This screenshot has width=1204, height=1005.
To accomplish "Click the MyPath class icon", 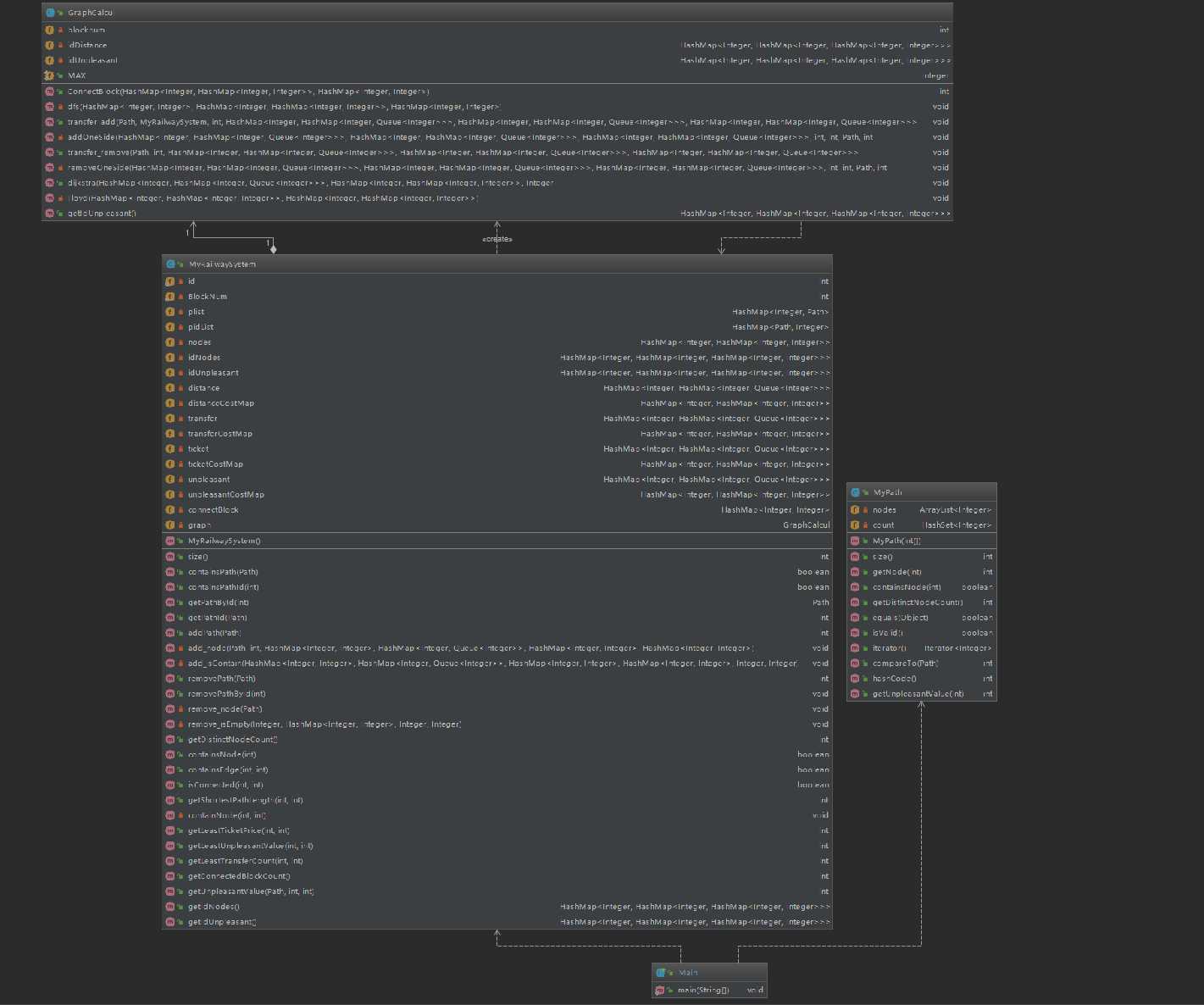I will [856, 492].
